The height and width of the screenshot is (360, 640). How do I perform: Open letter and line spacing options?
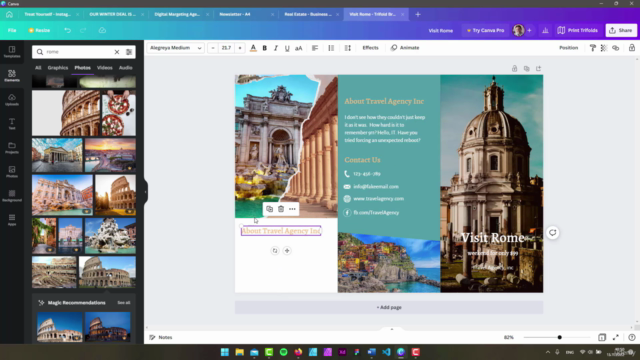(x=348, y=48)
